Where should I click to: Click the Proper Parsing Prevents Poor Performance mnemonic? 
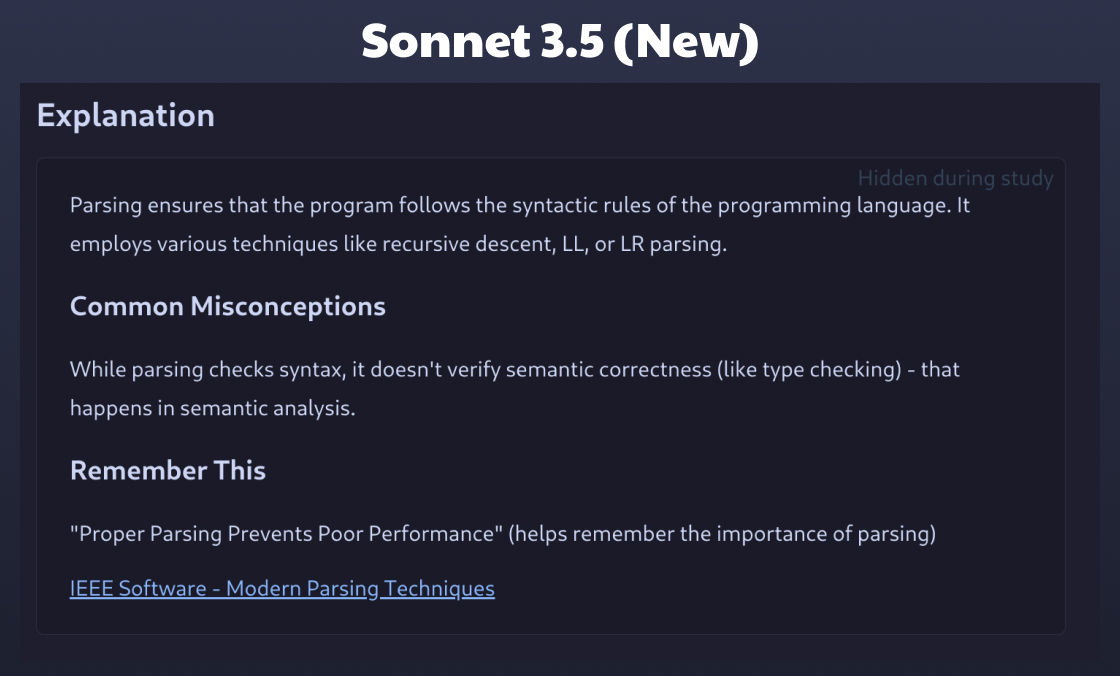point(286,534)
